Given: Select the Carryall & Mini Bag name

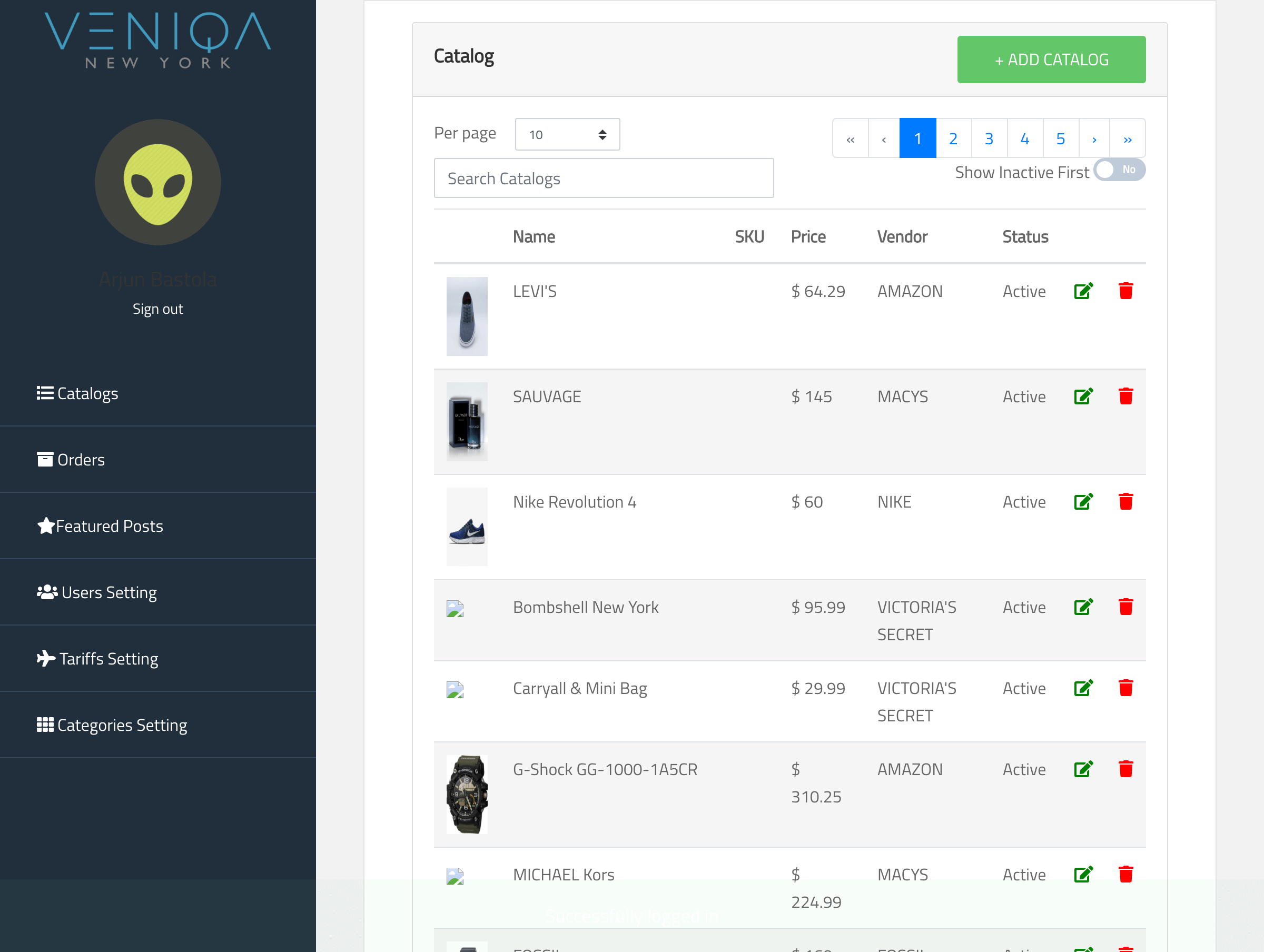Looking at the screenshot, I should point(580,688).
